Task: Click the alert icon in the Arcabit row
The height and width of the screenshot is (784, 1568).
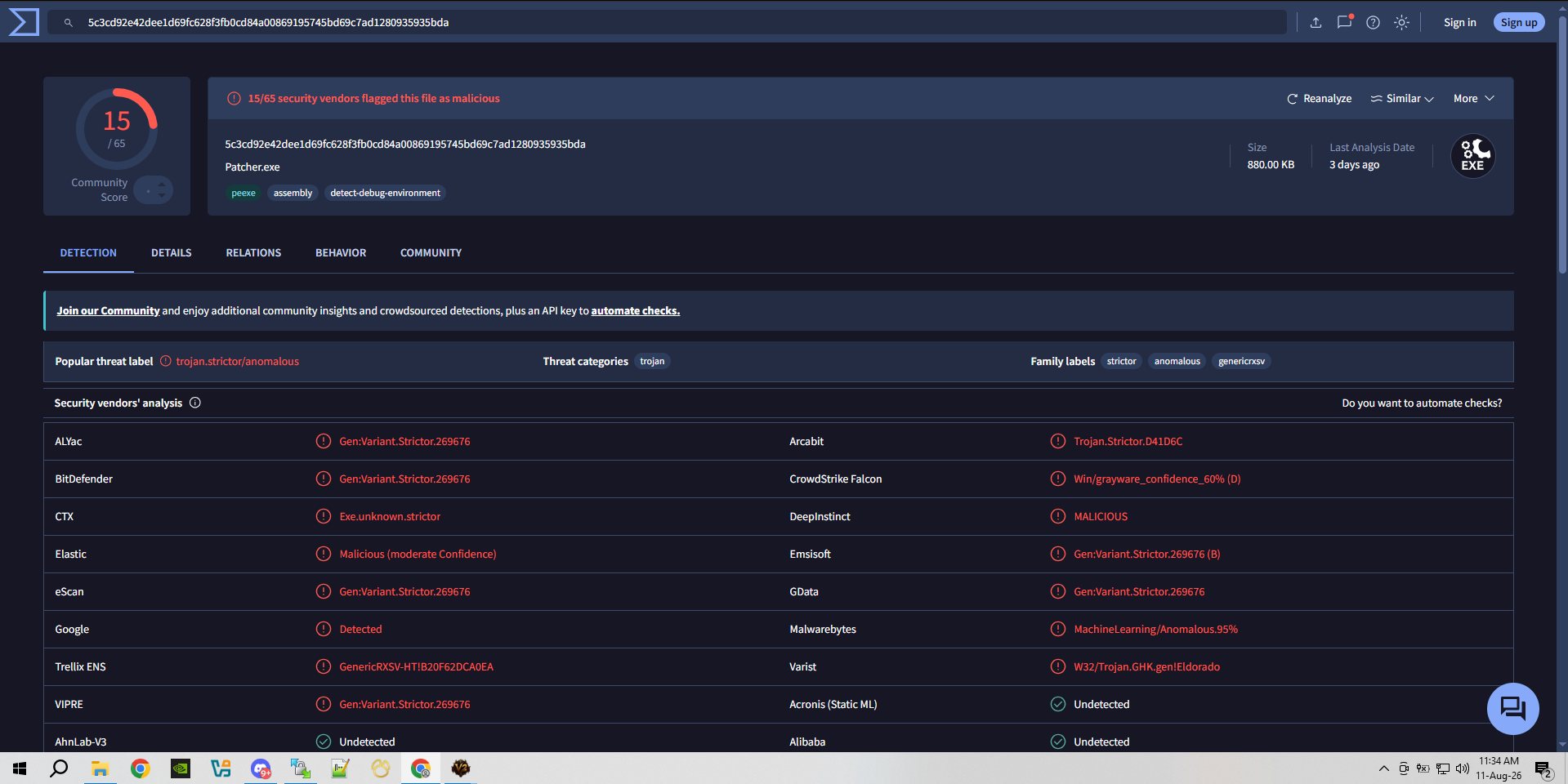Action: click(x=1058, y=442)
